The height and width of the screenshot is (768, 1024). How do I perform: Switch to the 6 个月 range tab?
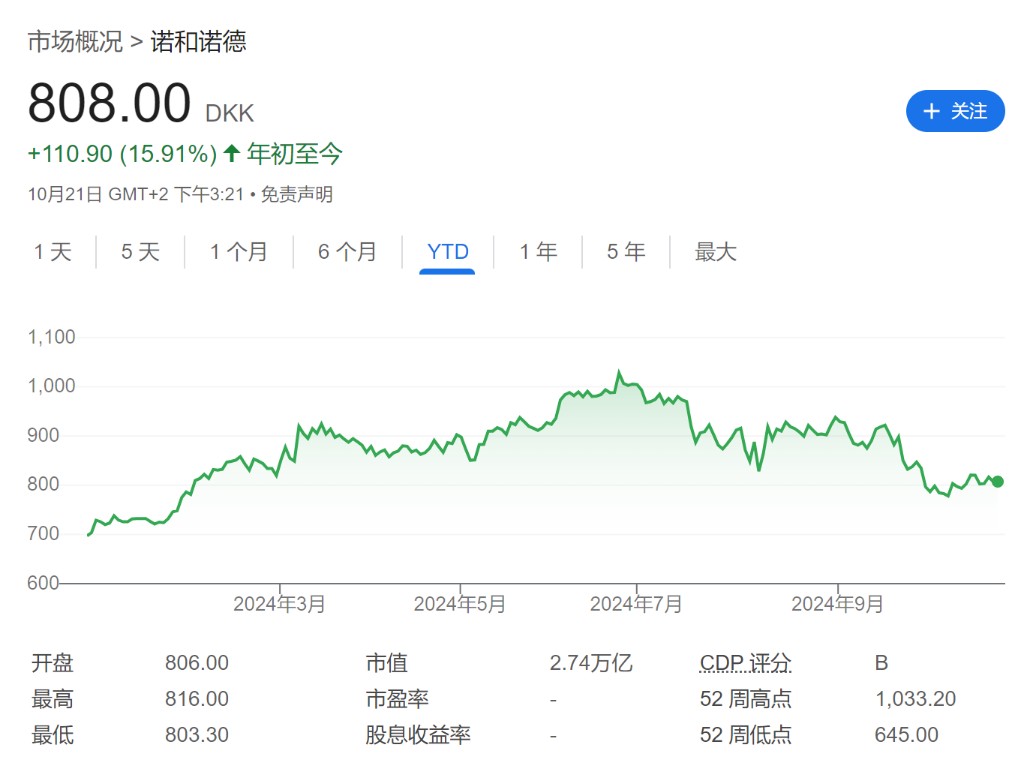pyautogui.click(x=347, y=251)
